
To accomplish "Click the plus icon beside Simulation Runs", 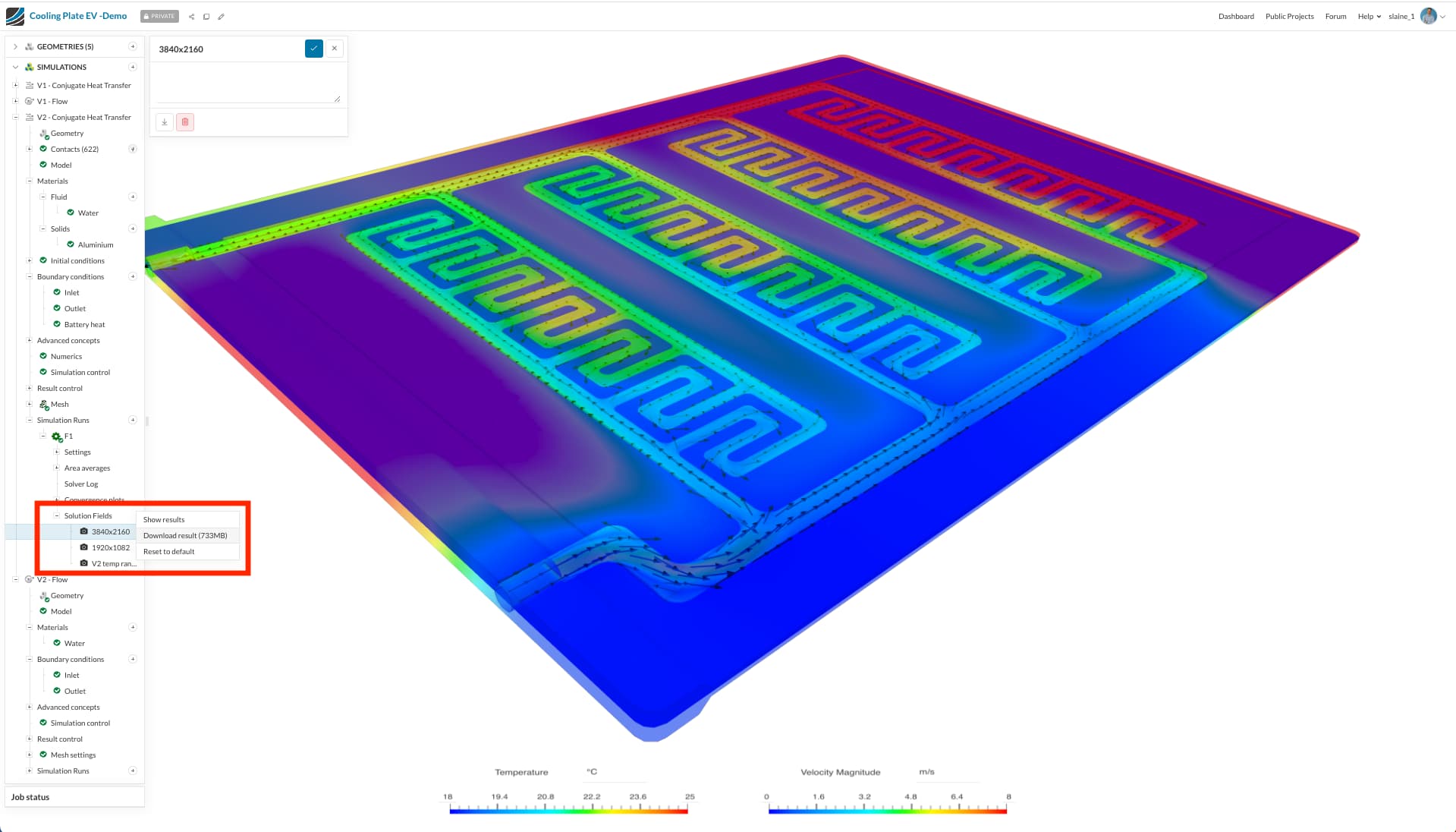I will pyautogui.click(x=133, y=420).
